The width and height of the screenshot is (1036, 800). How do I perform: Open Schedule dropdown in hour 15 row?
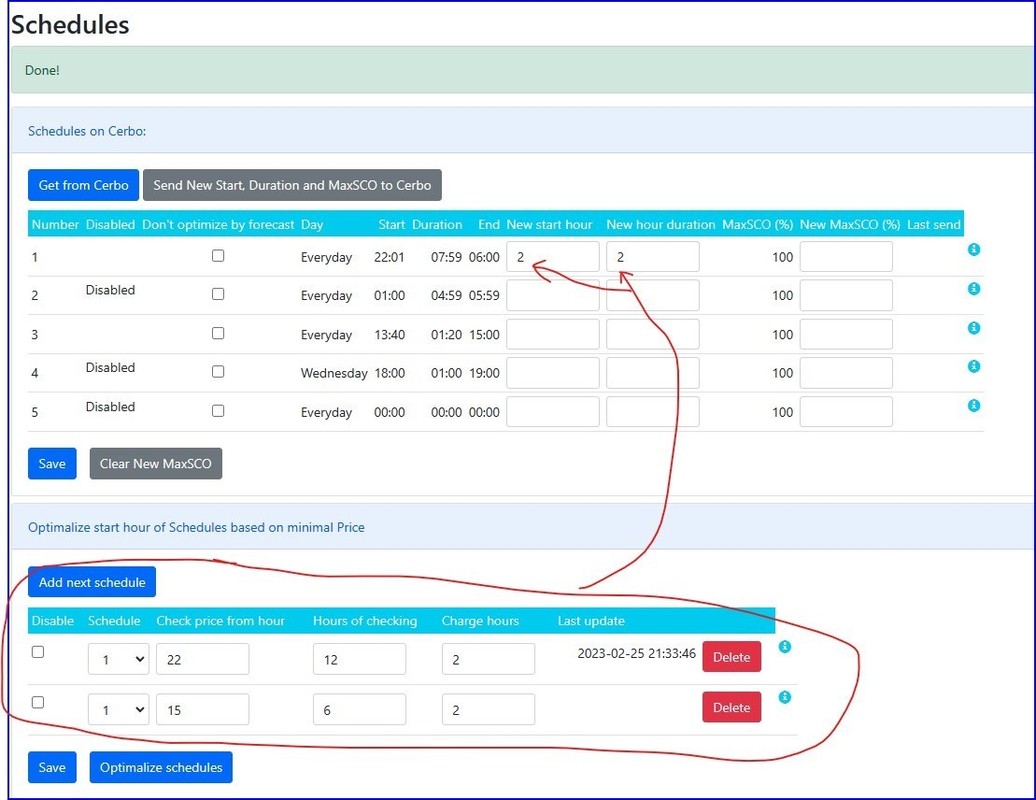pos(119,709)
